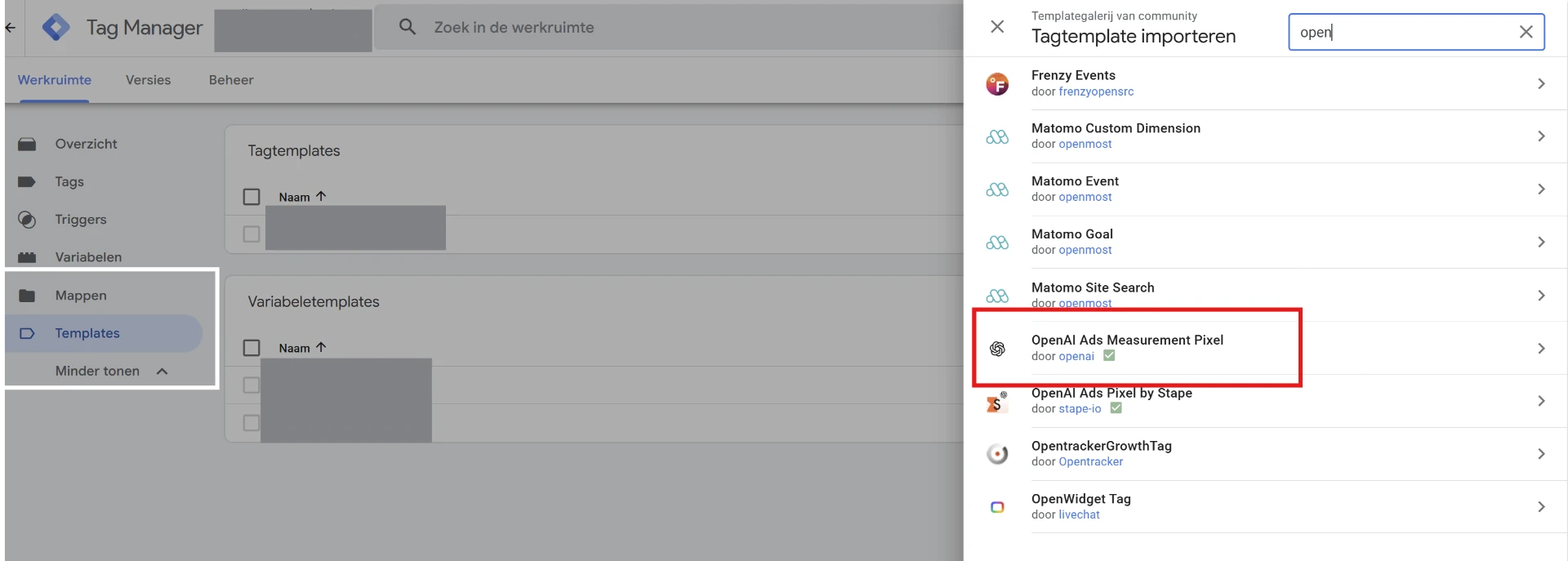
Task: Select OpenAI Ads Pixel by Stape template
Action: coord(1266,401)
